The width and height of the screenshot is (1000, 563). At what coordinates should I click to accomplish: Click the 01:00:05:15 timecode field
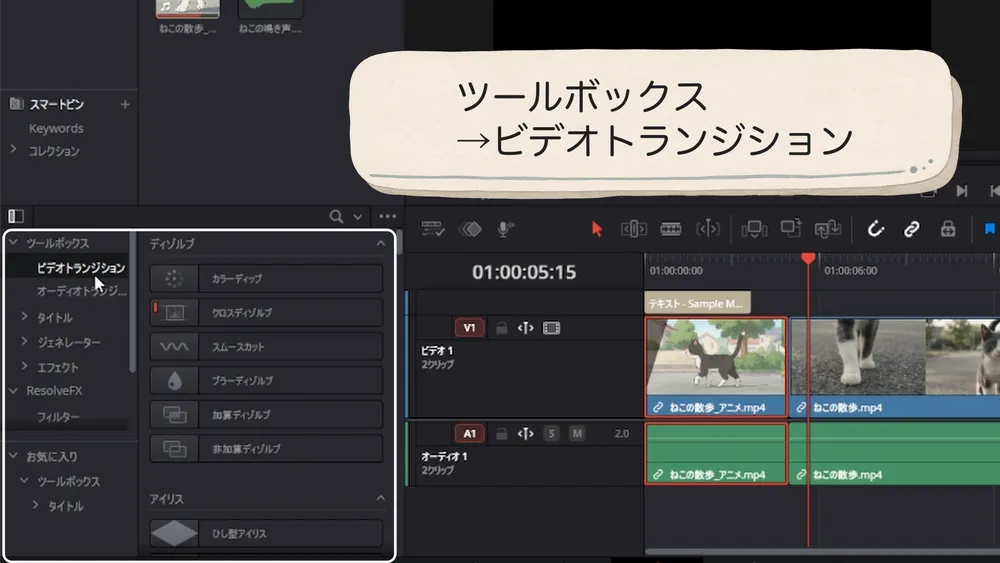[x=524, y=272]
